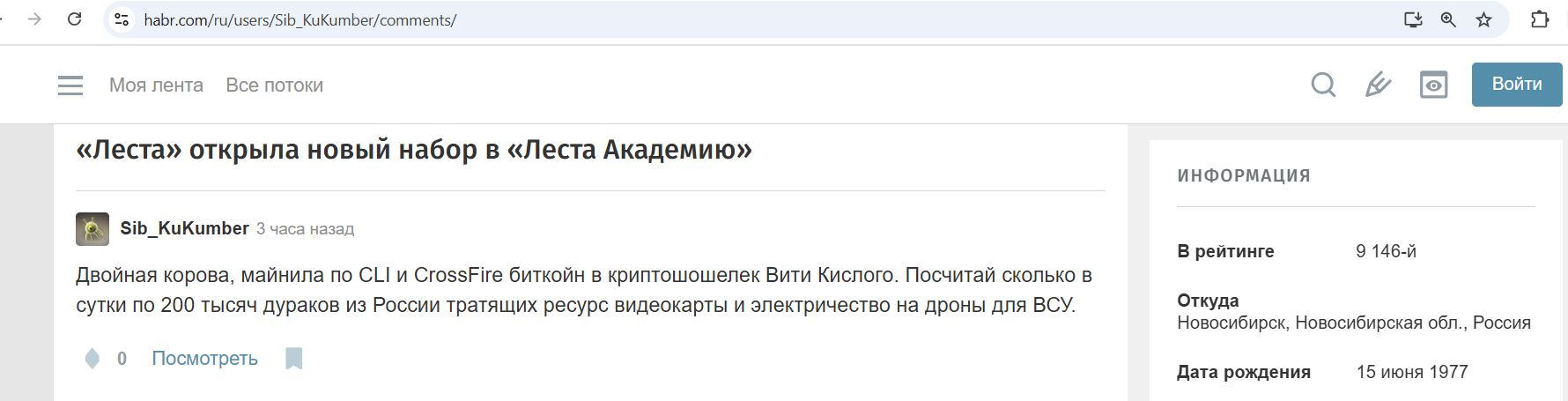The height and width of the screenshot is (401, 1568).
Task: Click the Sib_KuKumber avatar thumbnail
Action: [x=92, y=228]
